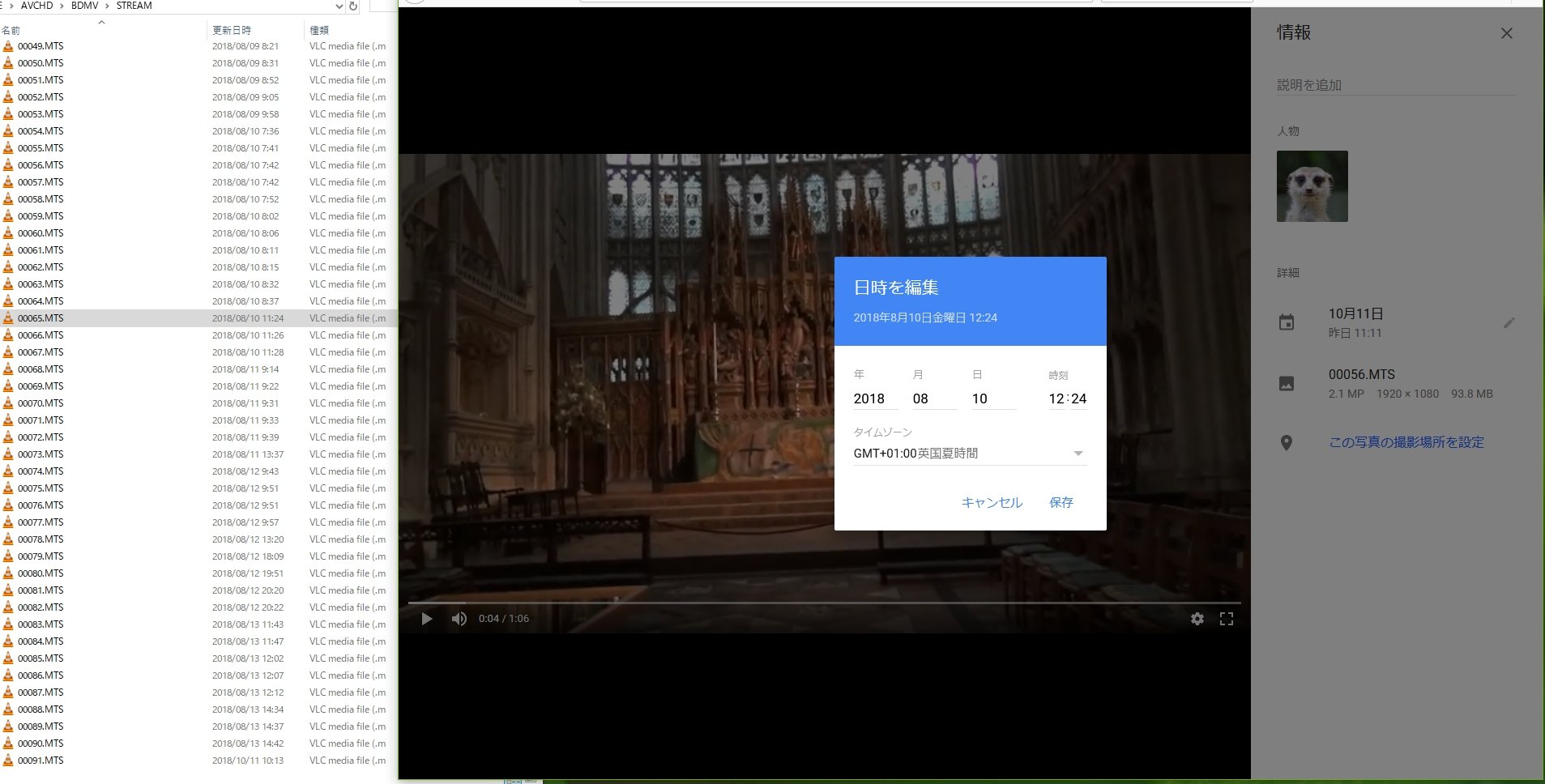Open video settings gear icon
Image resolution: width=1545 pixels, height=784 pixels.
click(1197, 619)
